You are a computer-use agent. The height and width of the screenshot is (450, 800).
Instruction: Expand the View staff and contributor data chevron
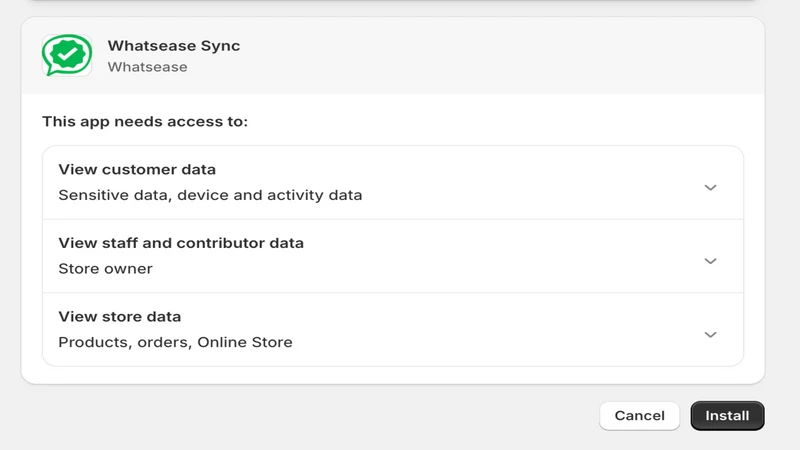pos(710,261)
